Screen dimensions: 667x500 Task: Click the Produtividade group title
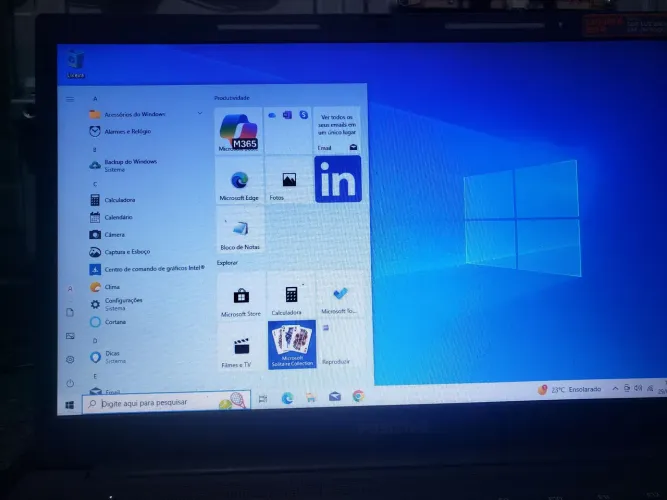232,98
